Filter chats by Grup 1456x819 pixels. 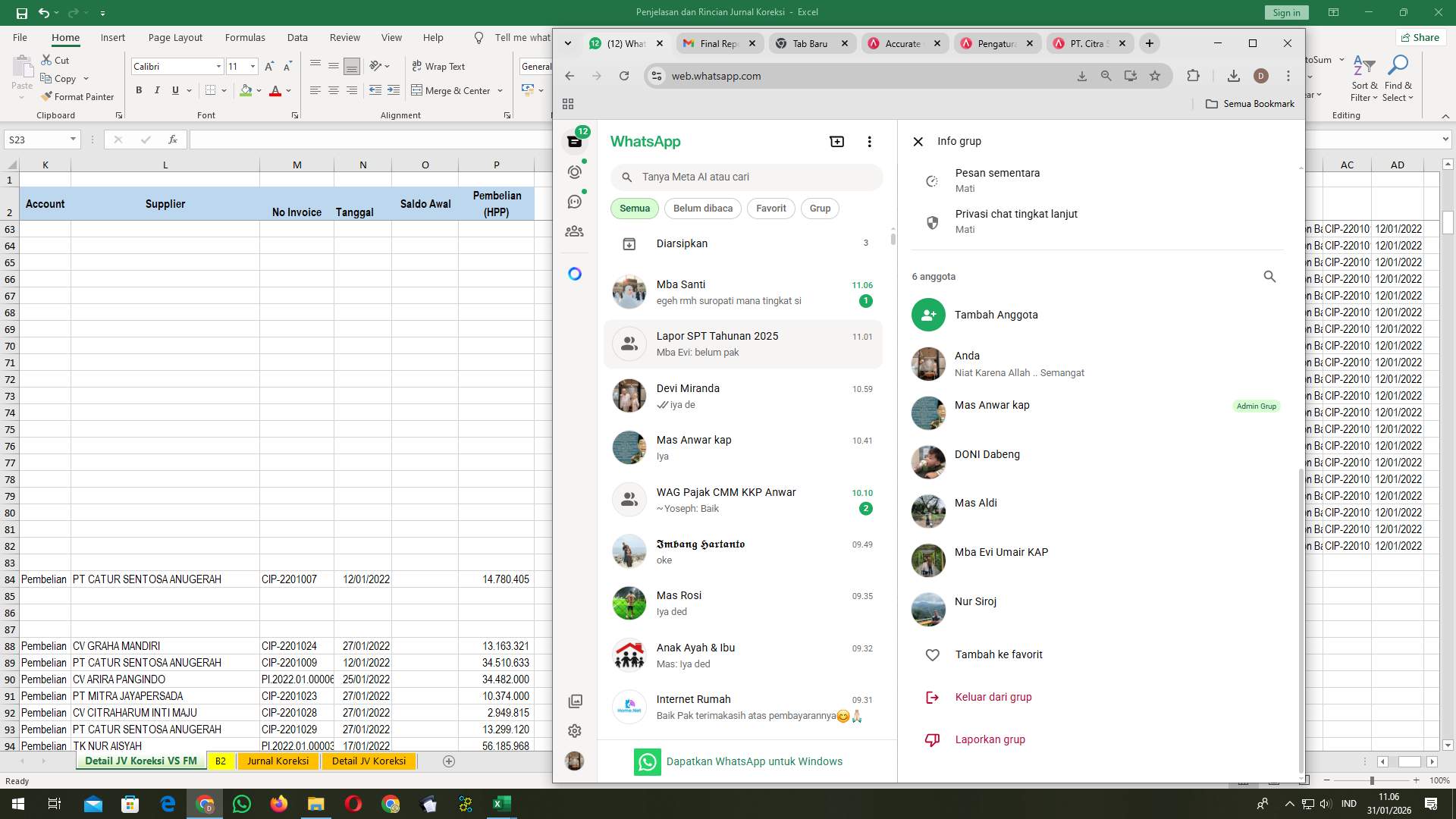point(820,208)
